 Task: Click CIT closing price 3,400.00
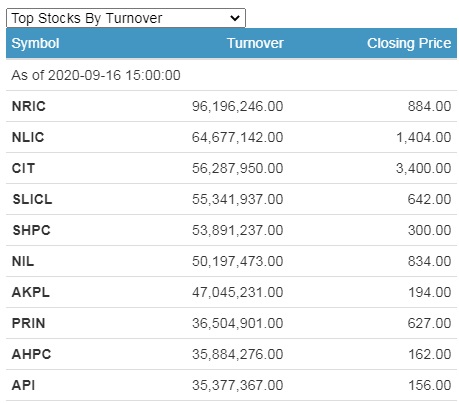point(423,168)
